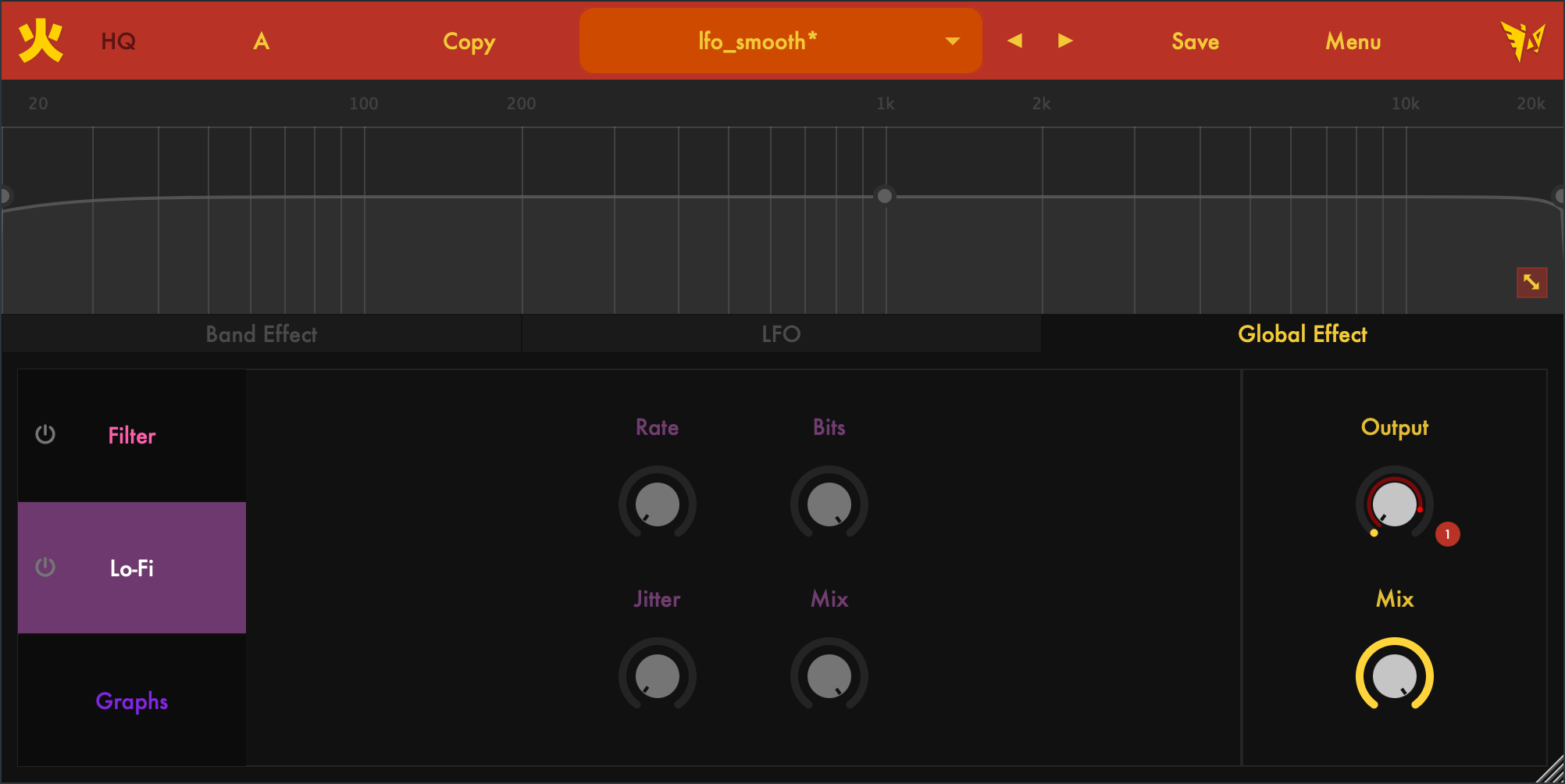Image resolution: width=1565 pixels, height=784 pixels.
Task: Click the center band node at 1k
Action: point(884,196)
